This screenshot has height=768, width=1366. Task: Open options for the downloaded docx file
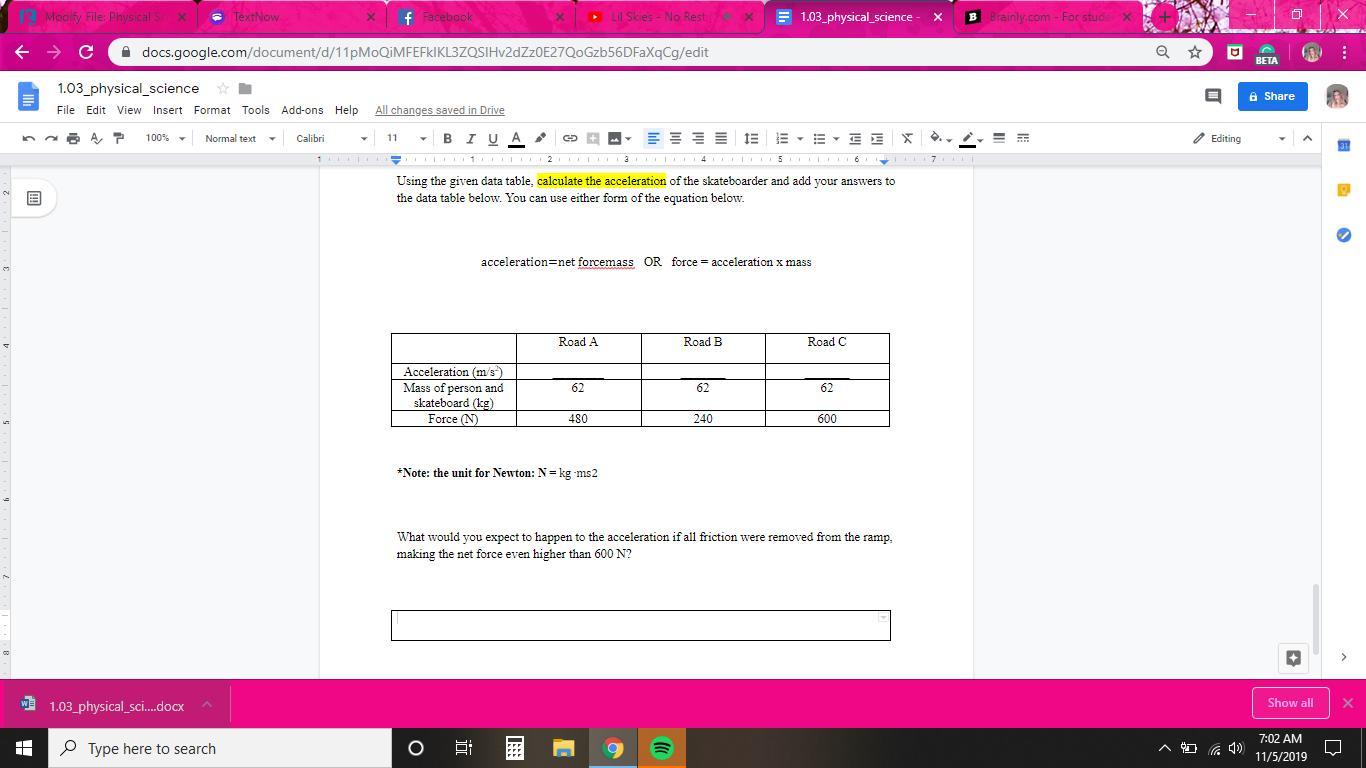(x=207, y=705)
